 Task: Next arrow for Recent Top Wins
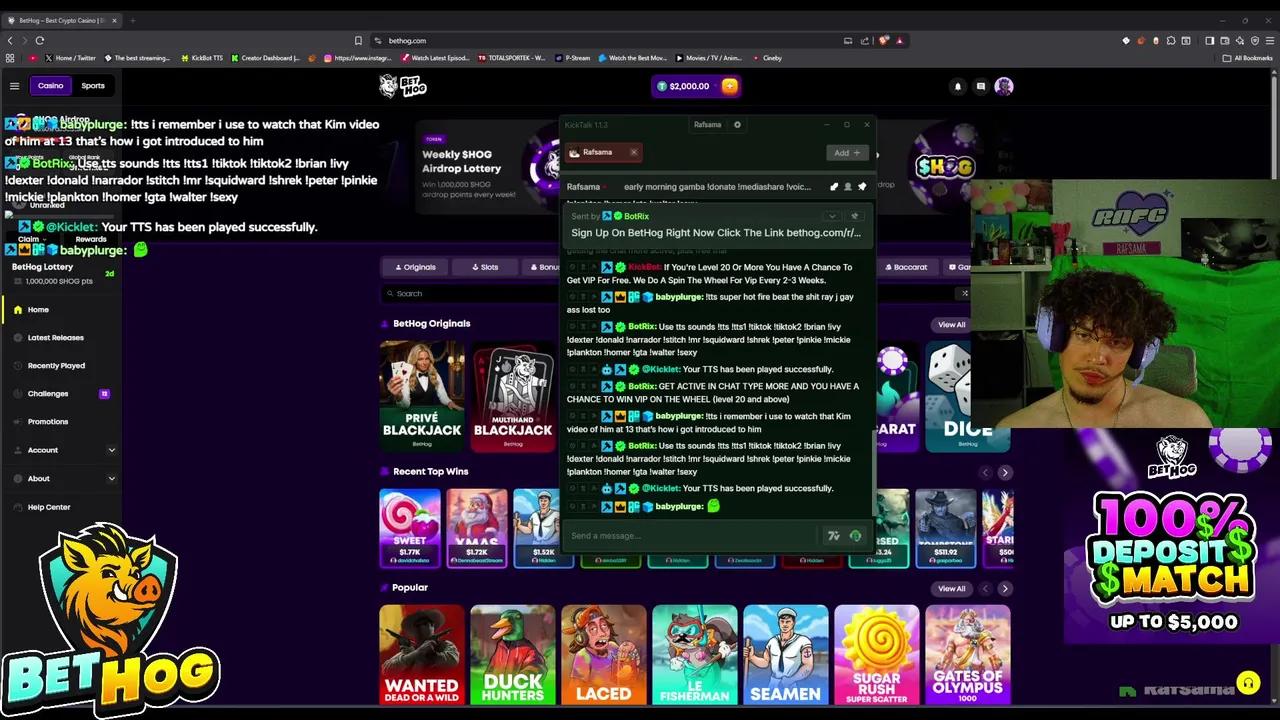[x=1004, y=472]
